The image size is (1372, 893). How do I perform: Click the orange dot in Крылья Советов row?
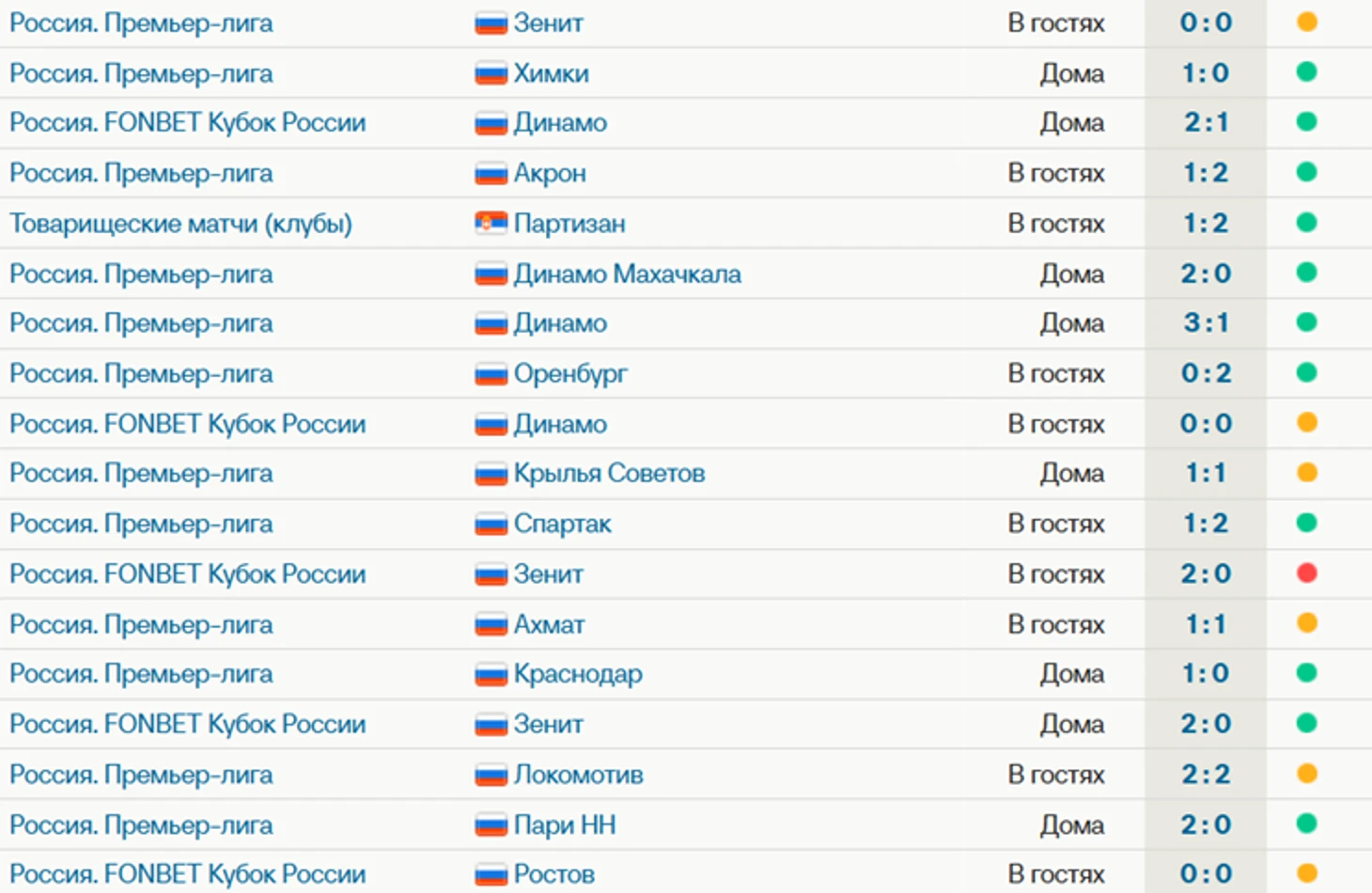coord(1306,473)
